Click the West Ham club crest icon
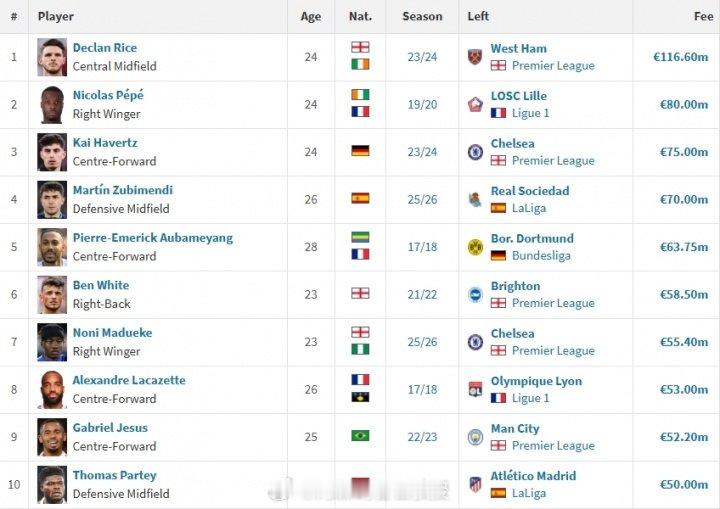The width and height of the screenshot is (720, 509). [x=475, y=57]
